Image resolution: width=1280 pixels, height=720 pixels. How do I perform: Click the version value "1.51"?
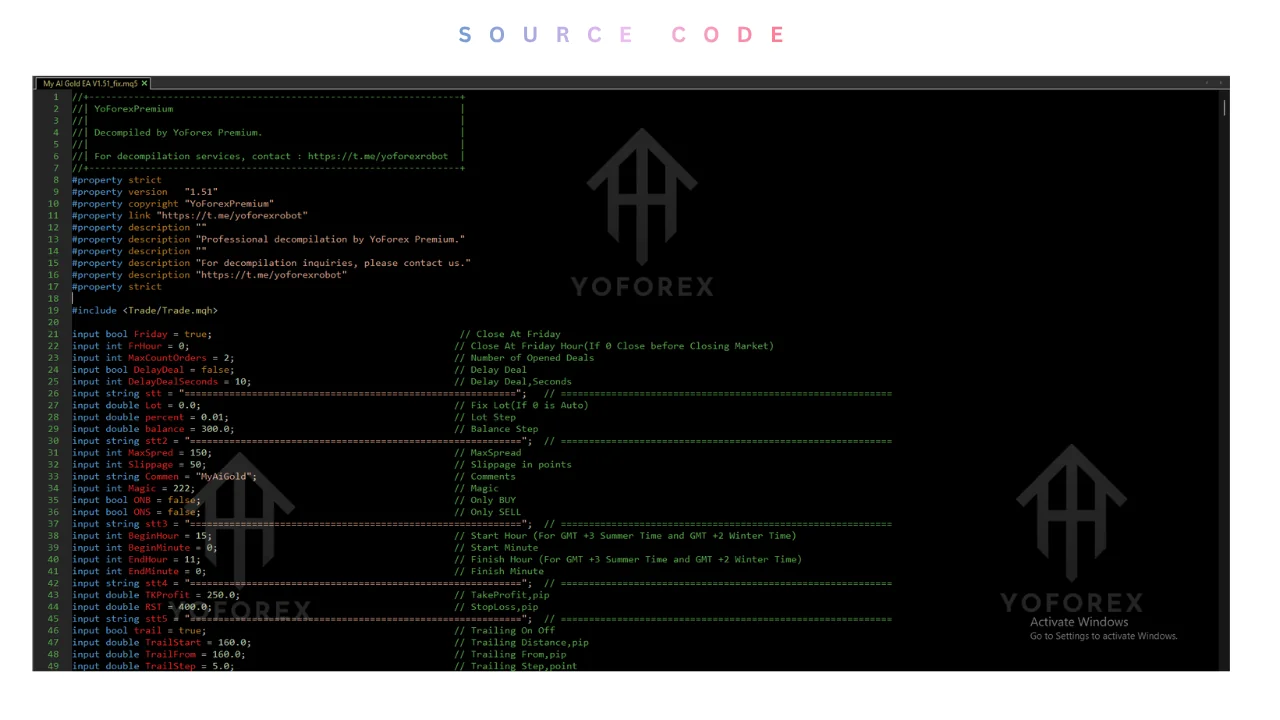(x=201, y=191)
